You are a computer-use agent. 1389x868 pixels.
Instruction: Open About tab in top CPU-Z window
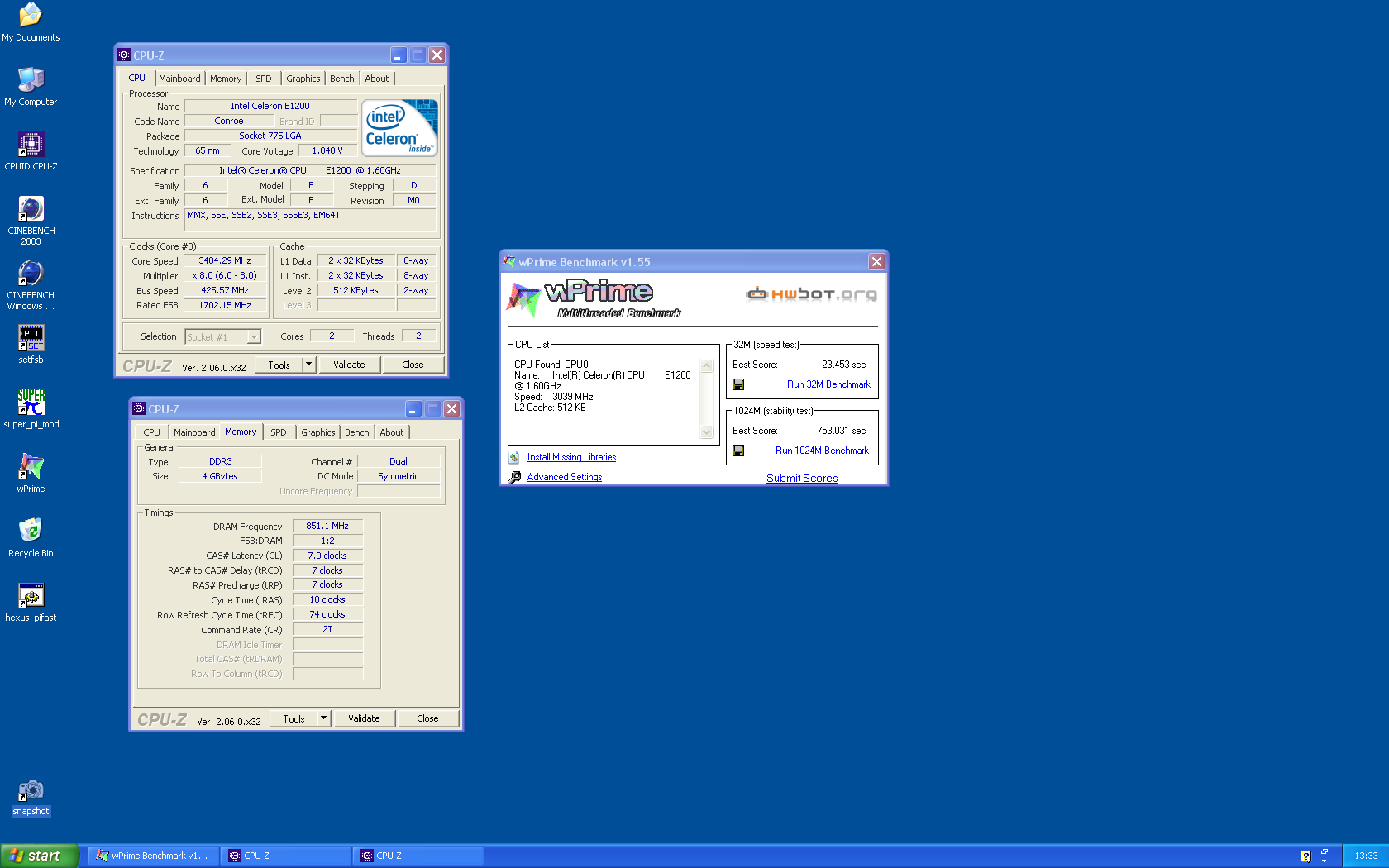377,79
